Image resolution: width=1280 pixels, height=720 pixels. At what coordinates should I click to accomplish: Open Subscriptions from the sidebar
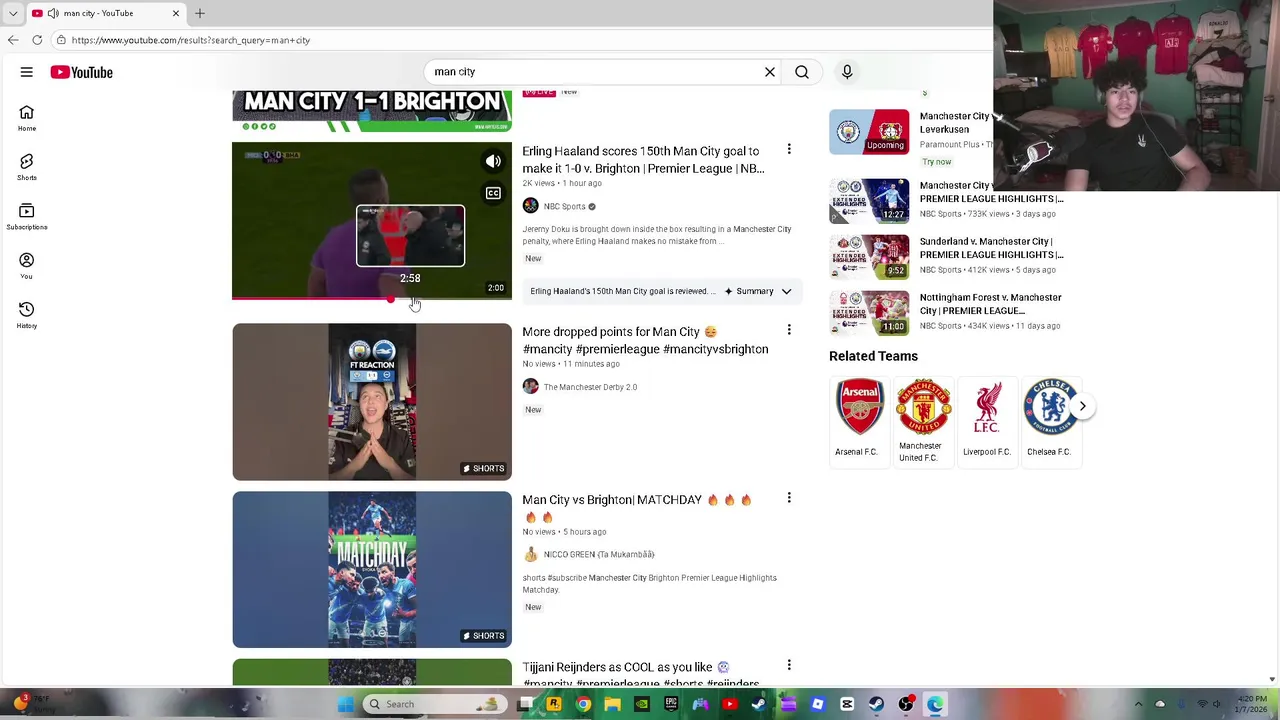click(x=27, y=216)
